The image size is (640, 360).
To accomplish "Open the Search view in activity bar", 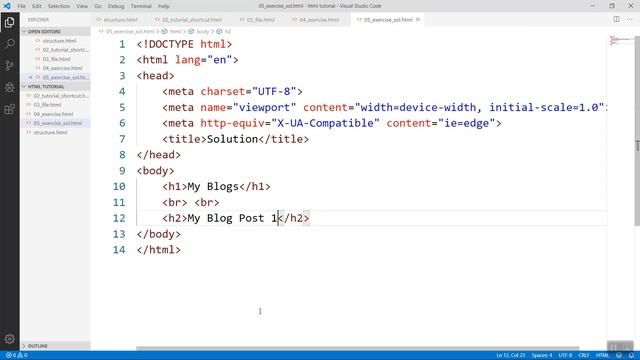I will click(9, 44).
